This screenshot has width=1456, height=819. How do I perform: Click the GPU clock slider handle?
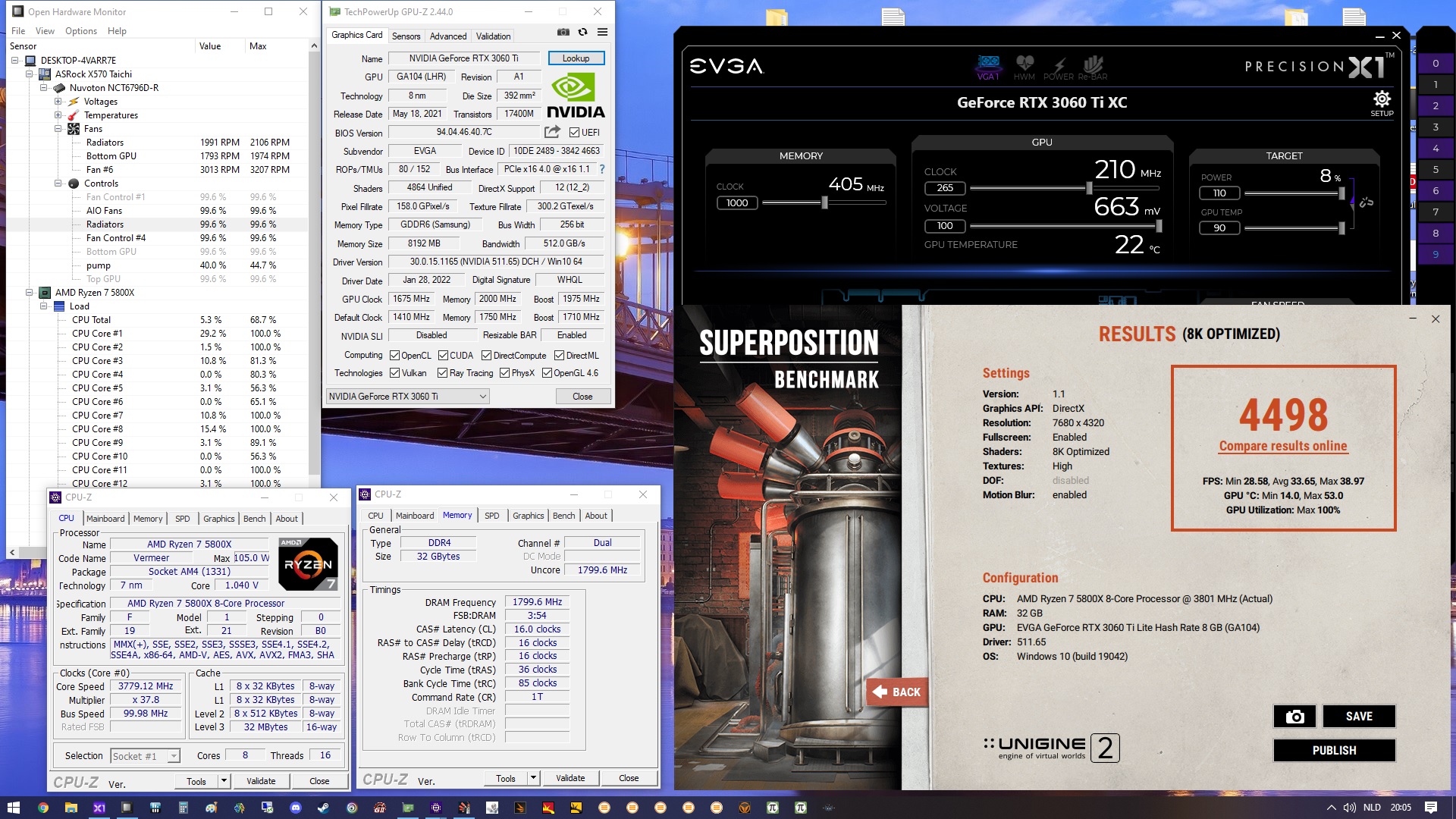(x=1089, y=187)
